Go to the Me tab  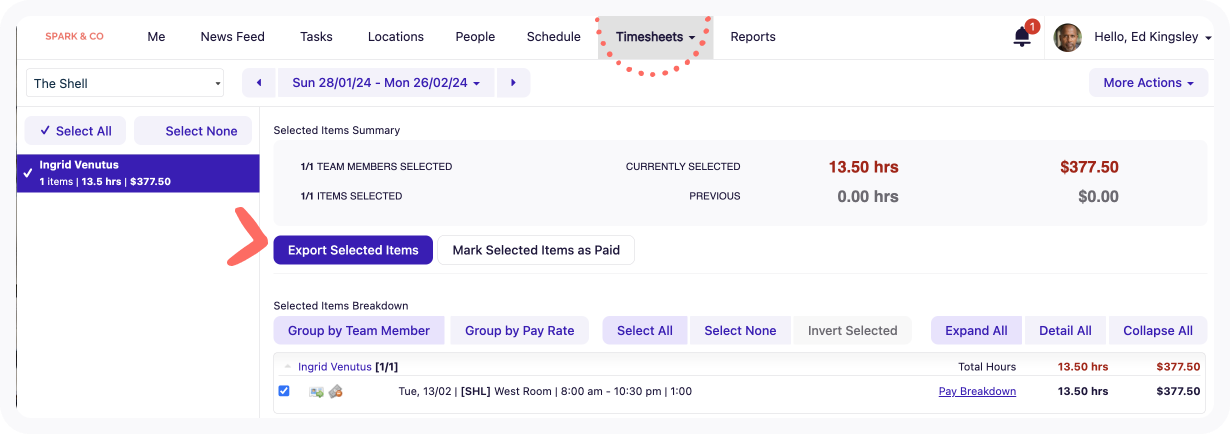[156, 37]
